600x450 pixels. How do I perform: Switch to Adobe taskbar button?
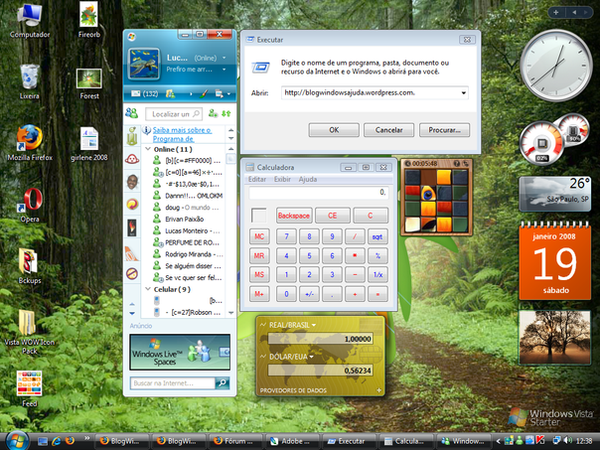[x=291, y=441]
